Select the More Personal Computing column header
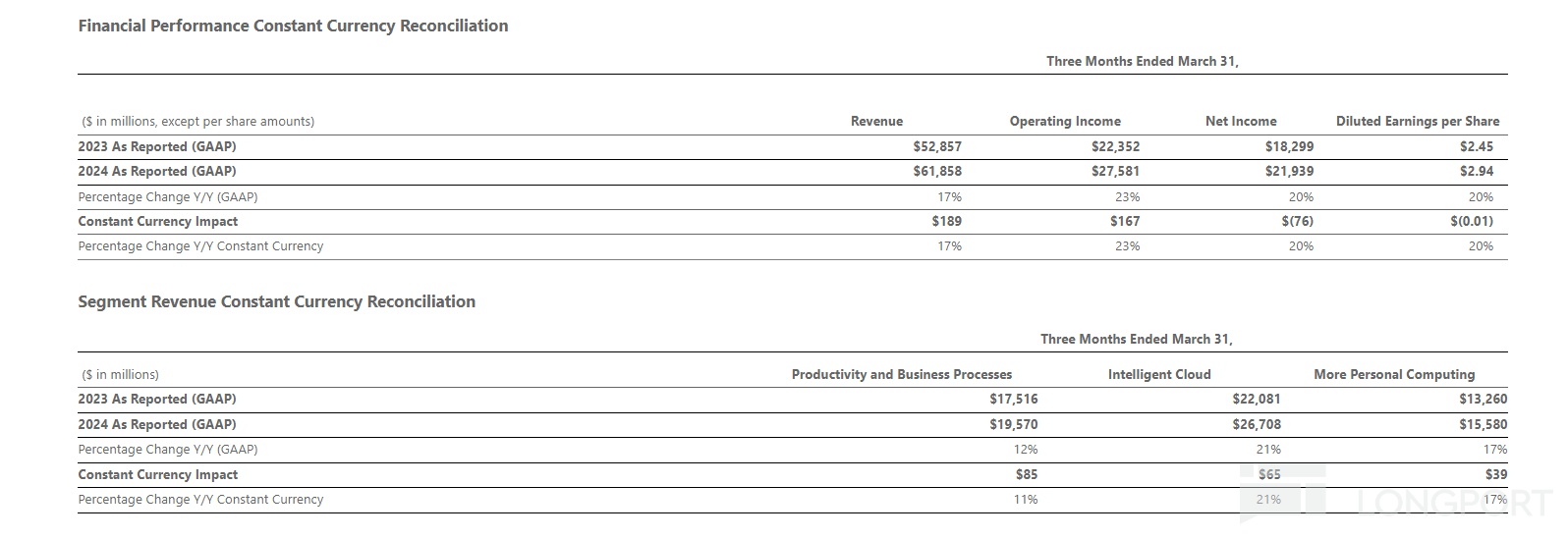 [1393, 374]
